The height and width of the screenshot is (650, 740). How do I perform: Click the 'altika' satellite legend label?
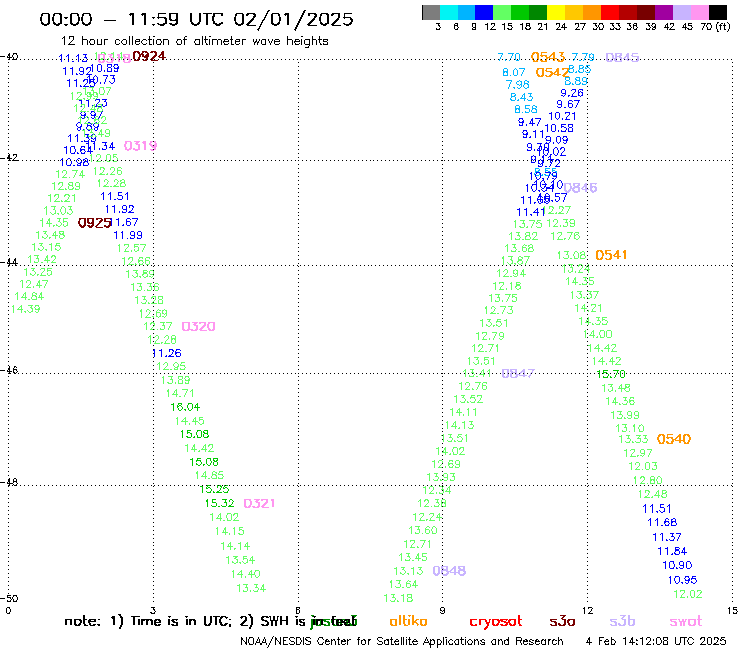coord(408,621)
